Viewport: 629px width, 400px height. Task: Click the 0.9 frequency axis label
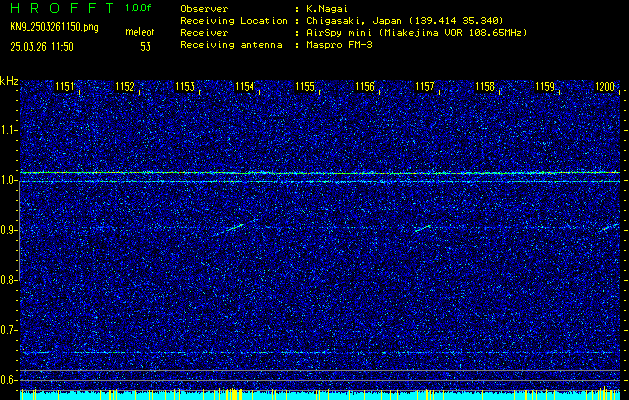click(x=7, y=230)
